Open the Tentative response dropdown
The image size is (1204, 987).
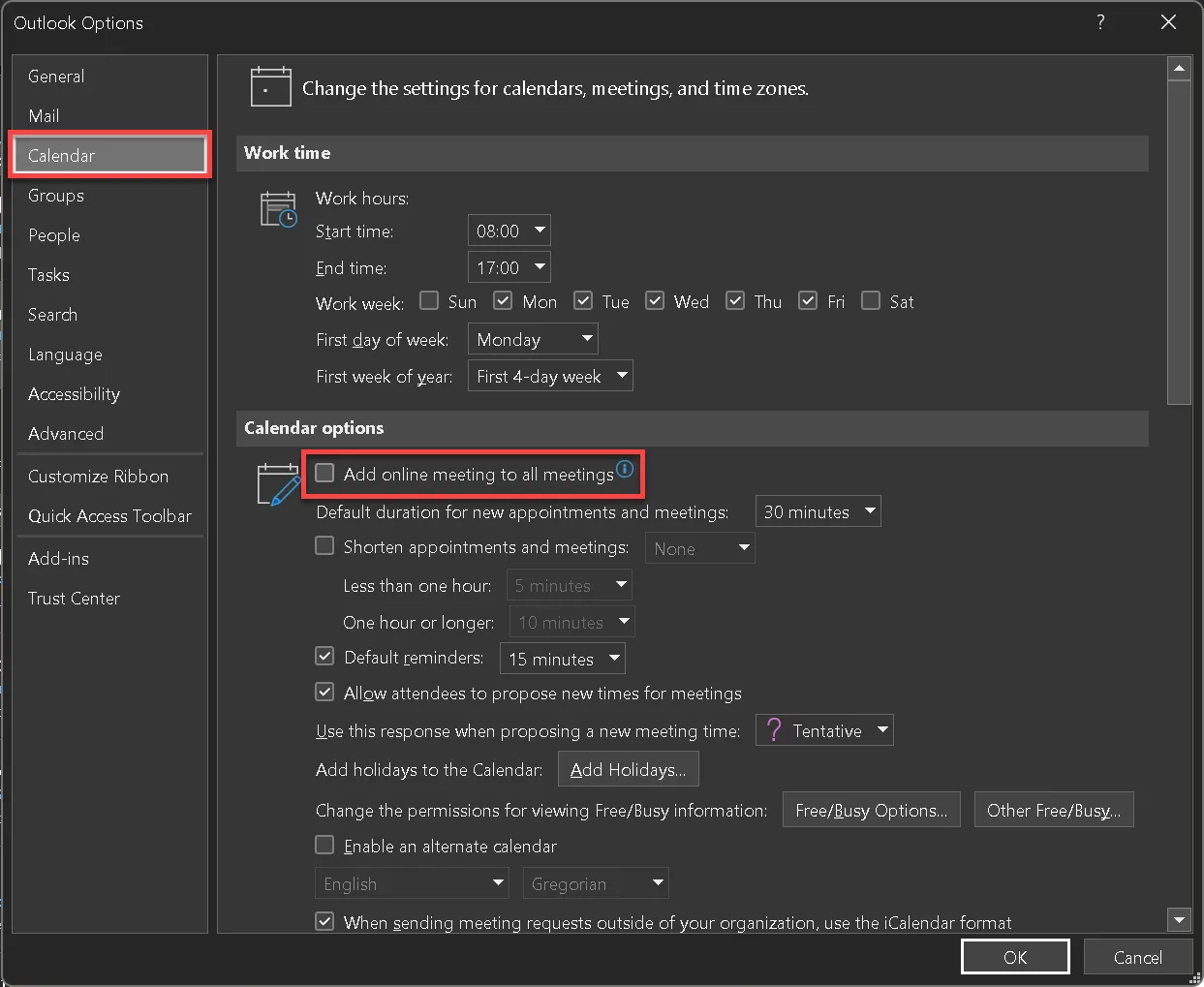(824, 730)
